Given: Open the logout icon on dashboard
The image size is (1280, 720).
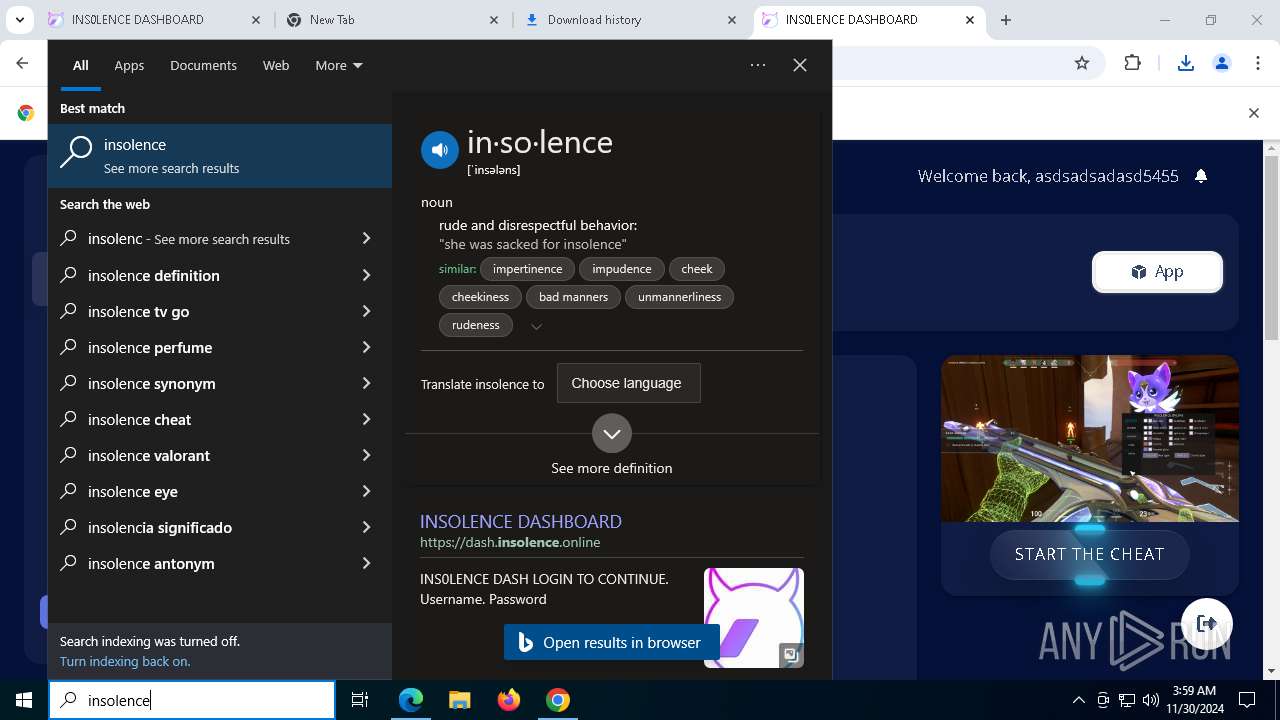Looking at the screenshot, I should coord(1207,624).
